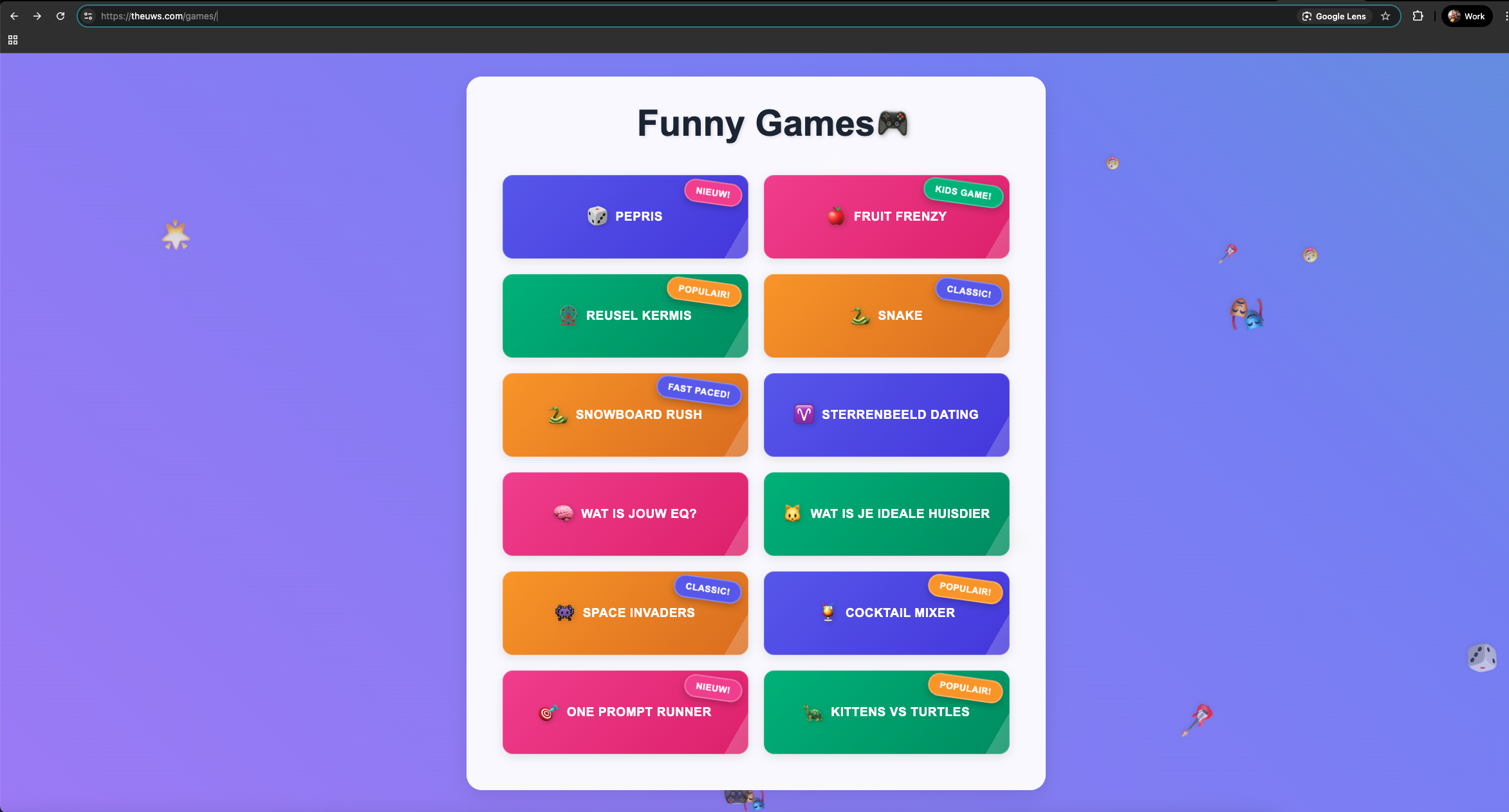Image resolution: width=1509 pixels, height=812 pixels.
Task: Open the Pepris game card
Action: click(x=625, y=217)
